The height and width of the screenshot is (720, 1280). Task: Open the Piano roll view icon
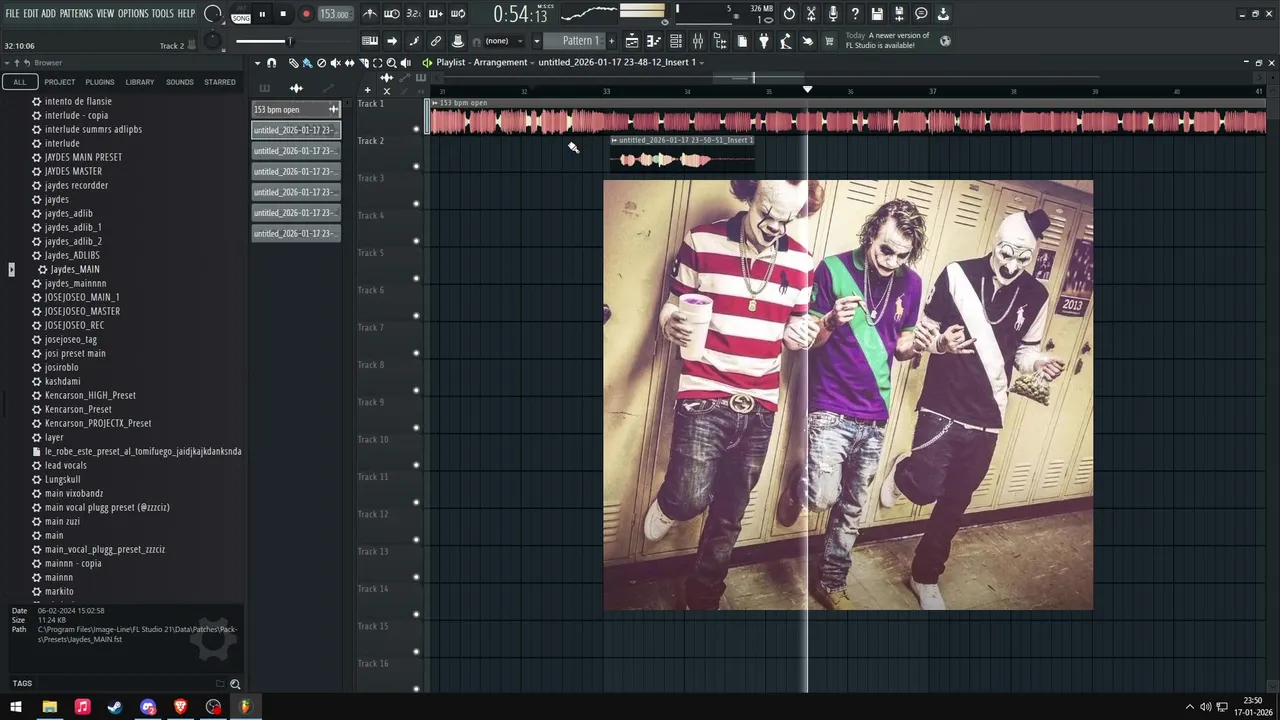[653, 41]
